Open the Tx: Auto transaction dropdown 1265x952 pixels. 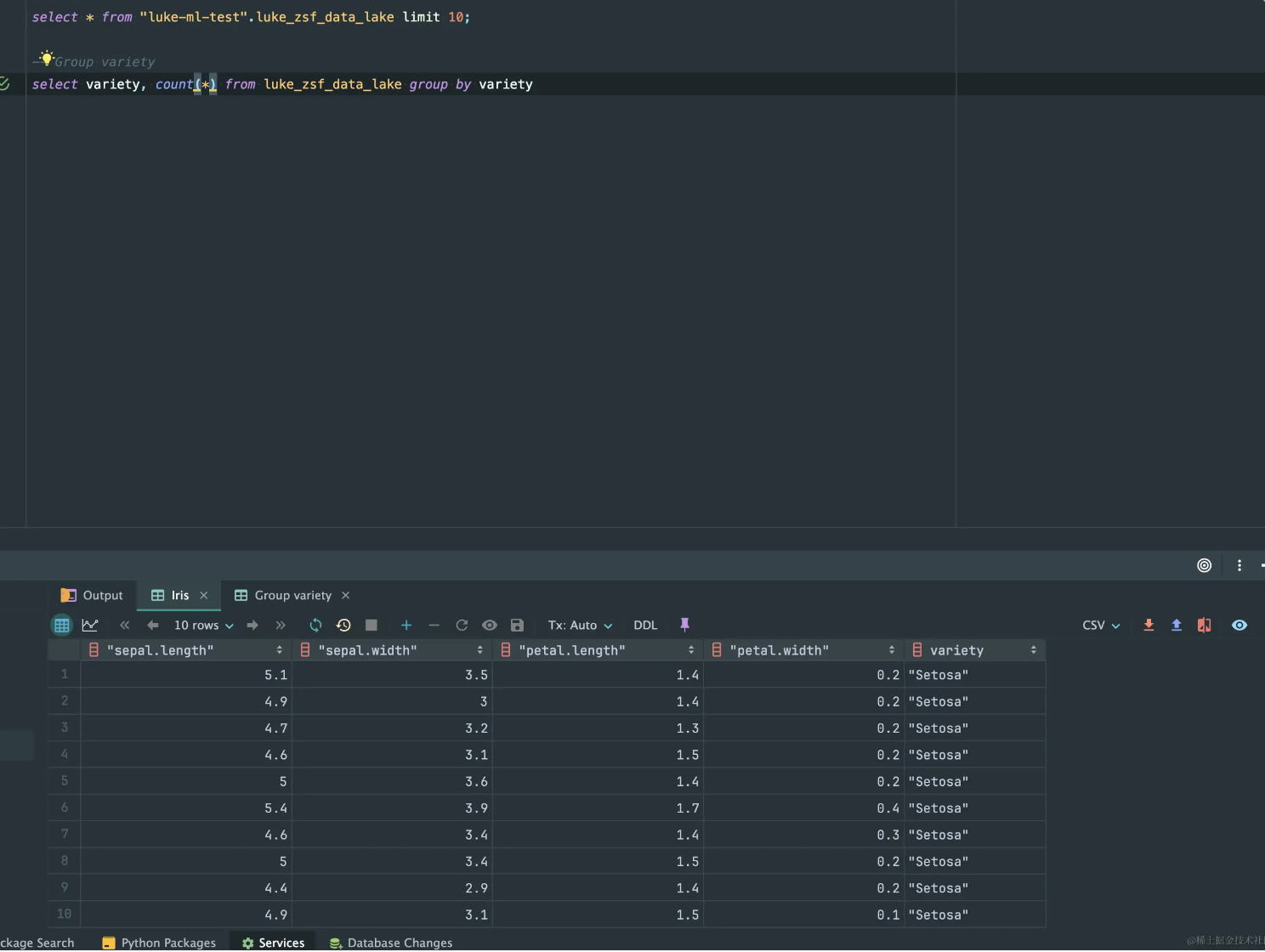click(580, 626)
